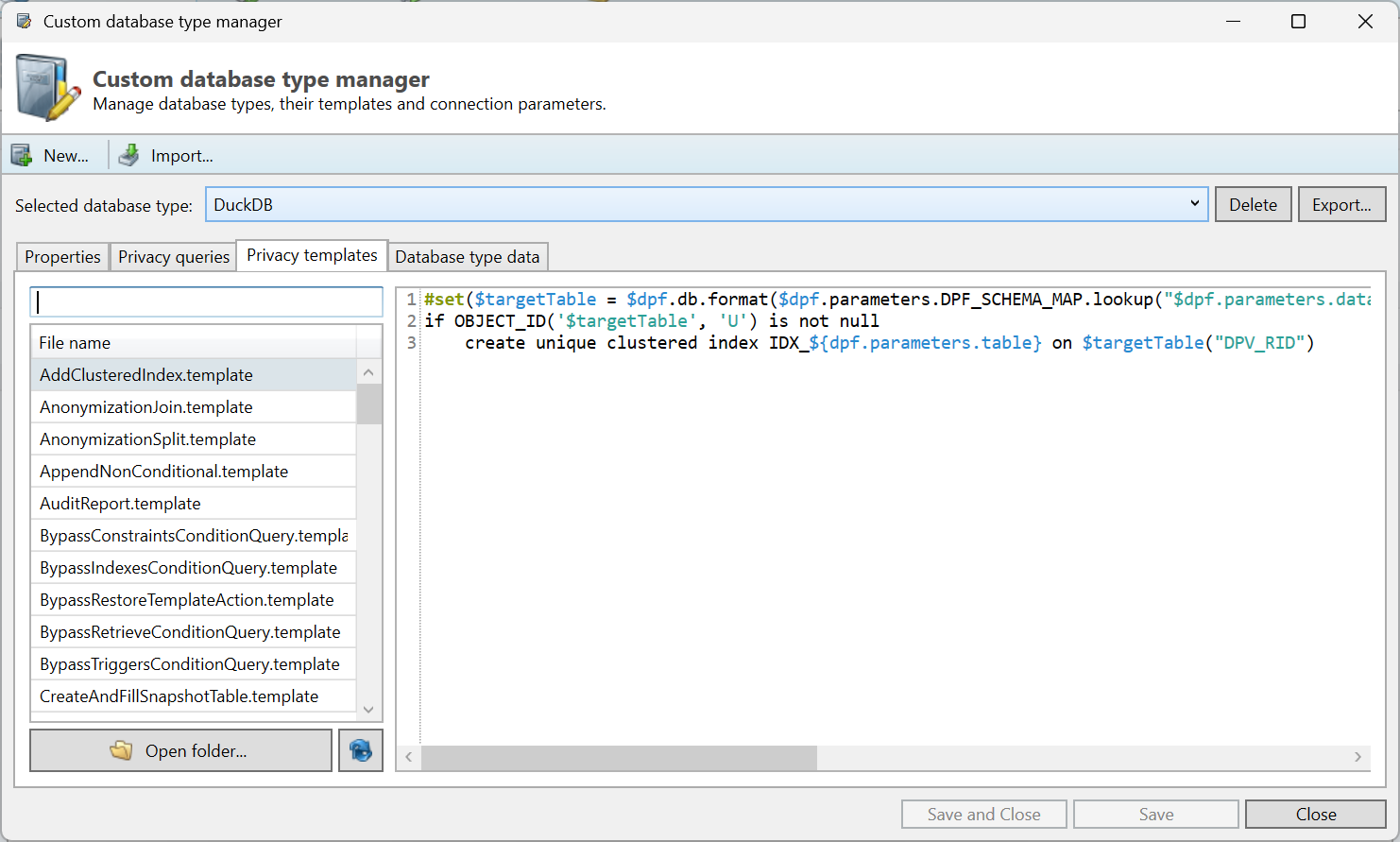Select BypassTriggersConditionQuery.template file

point(194,664)
